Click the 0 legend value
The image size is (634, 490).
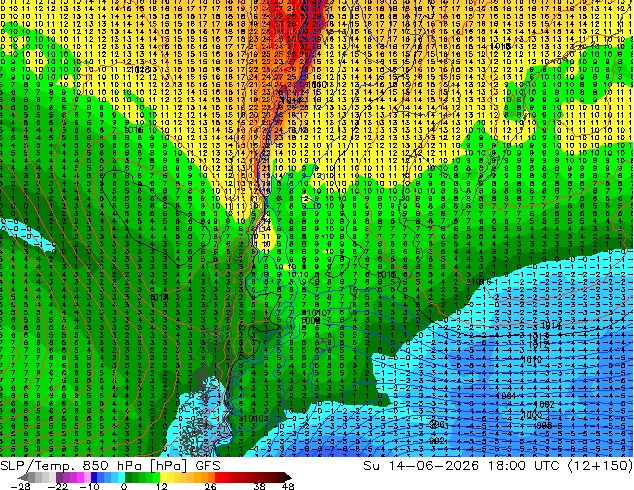coord(124,486)
